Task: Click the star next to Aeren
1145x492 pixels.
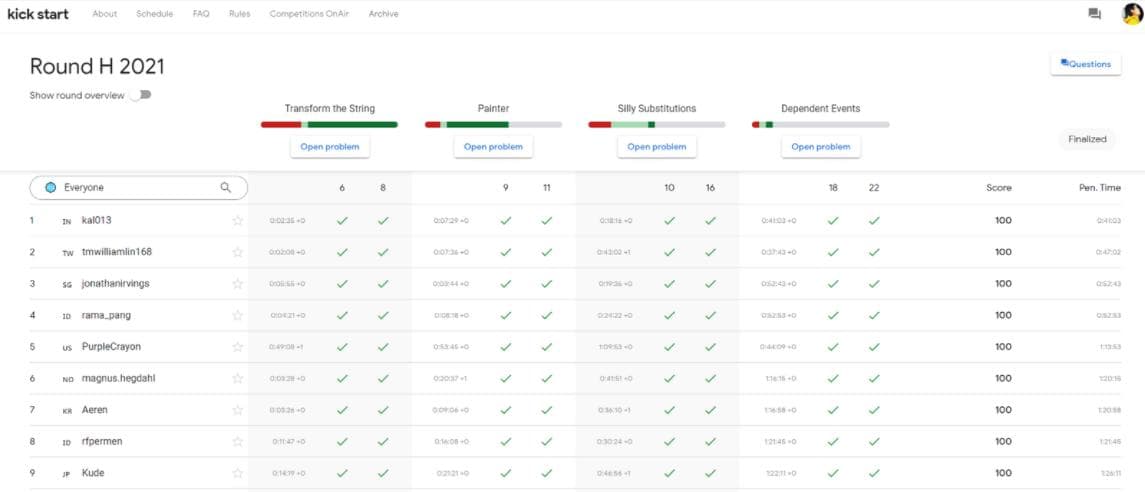Action: pos(237,410)
